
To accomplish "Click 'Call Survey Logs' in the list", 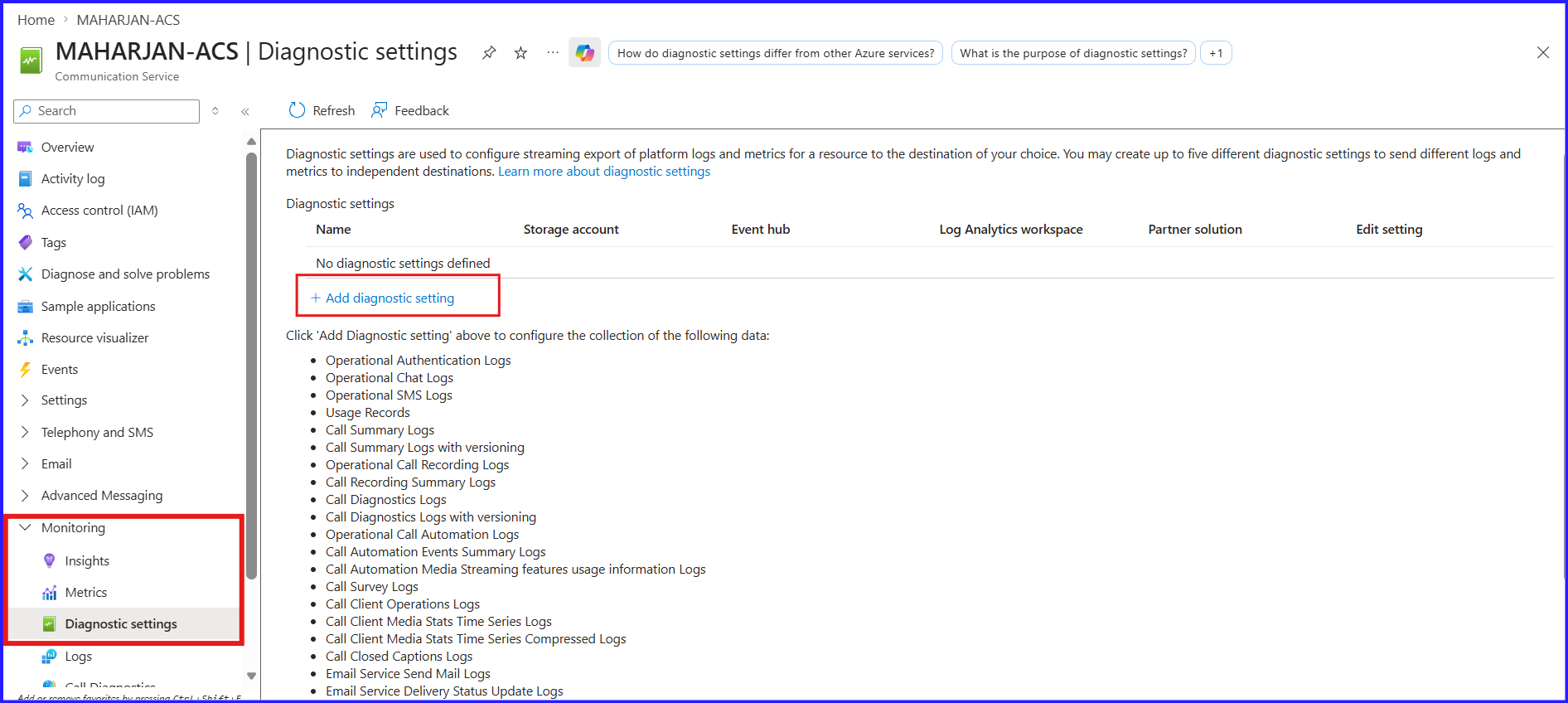I will [372, 586].
